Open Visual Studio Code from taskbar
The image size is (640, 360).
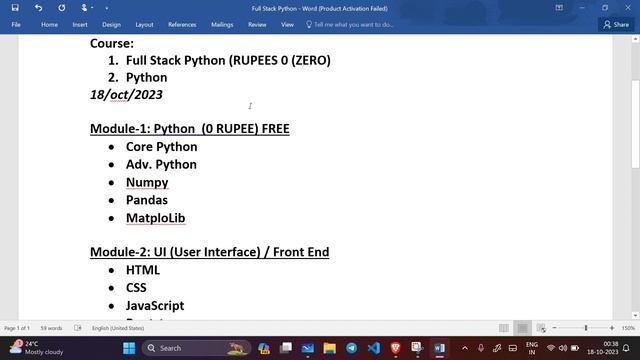tap(373, 348)
